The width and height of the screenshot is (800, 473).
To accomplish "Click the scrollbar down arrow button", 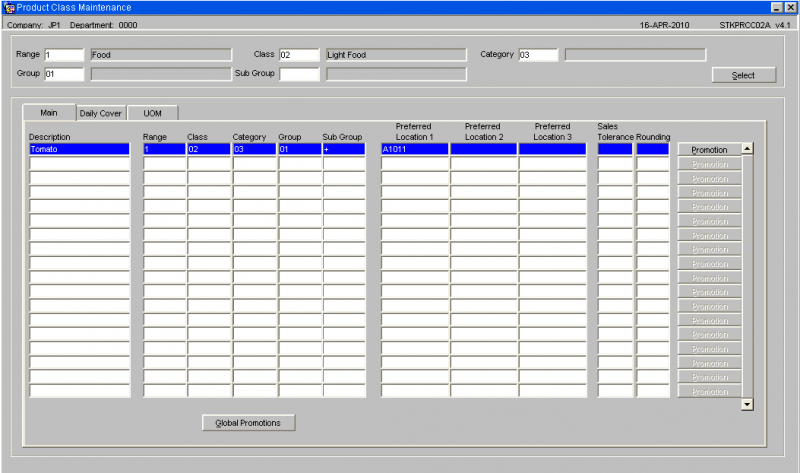I will 747,405.
